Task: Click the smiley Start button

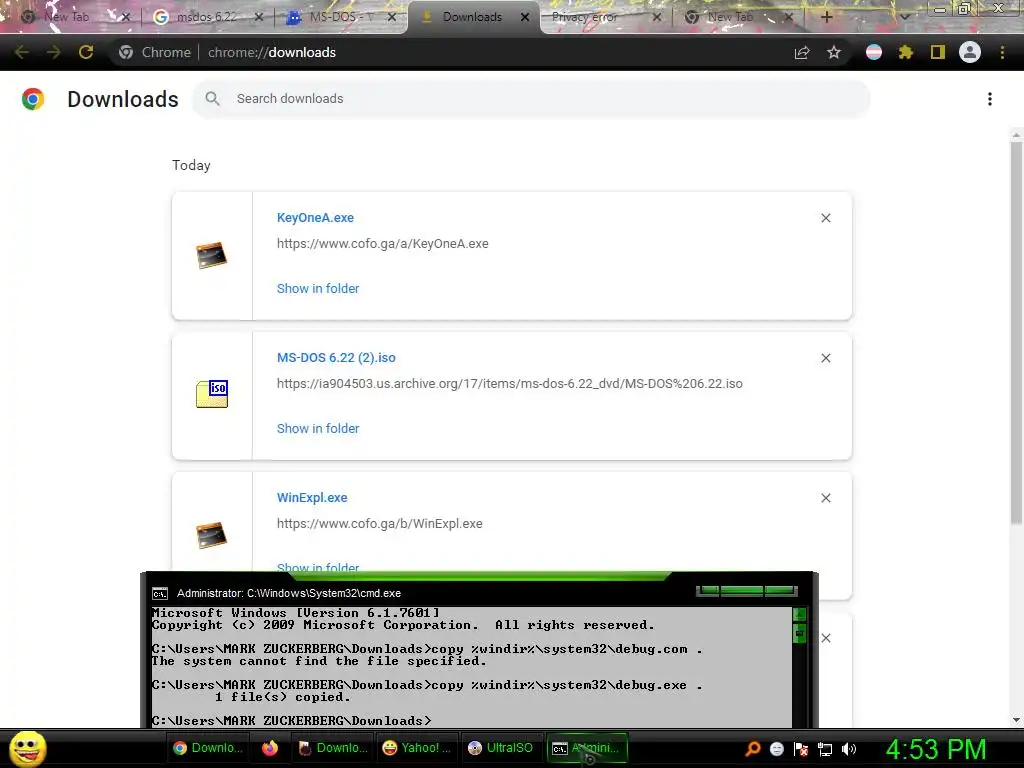Action: (x=27, y=748)
